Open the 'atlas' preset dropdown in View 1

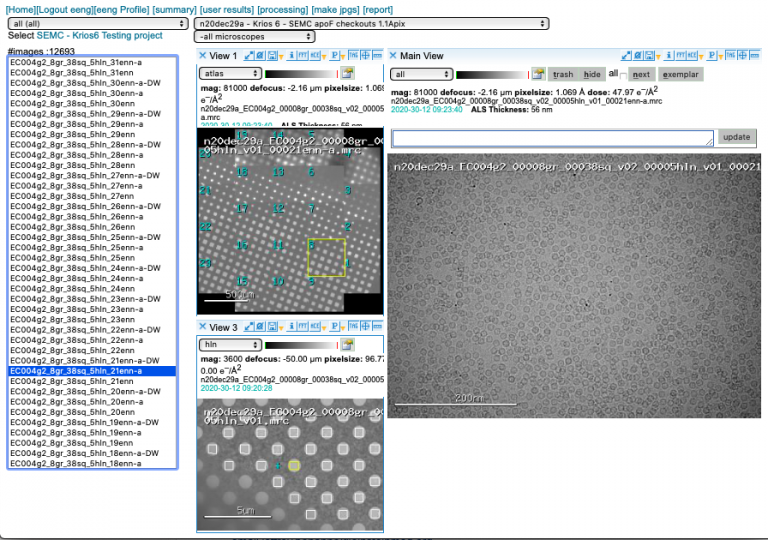click(x=230, y=74)
